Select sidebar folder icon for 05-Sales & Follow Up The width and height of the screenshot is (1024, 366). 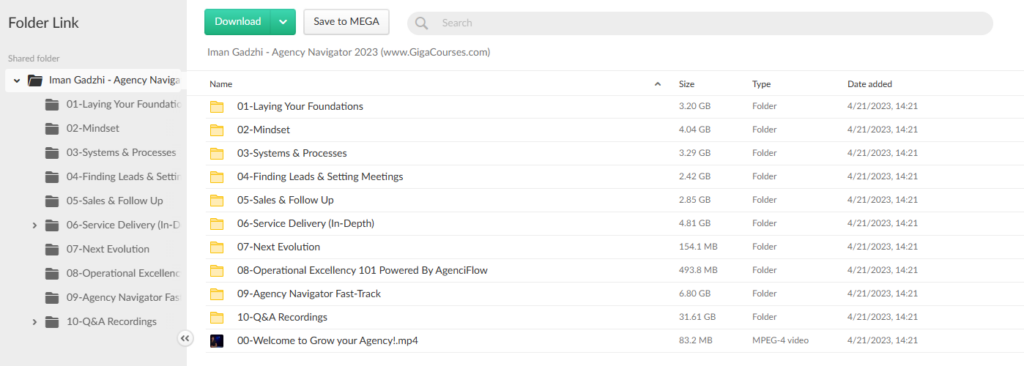[x=52, y=201]
